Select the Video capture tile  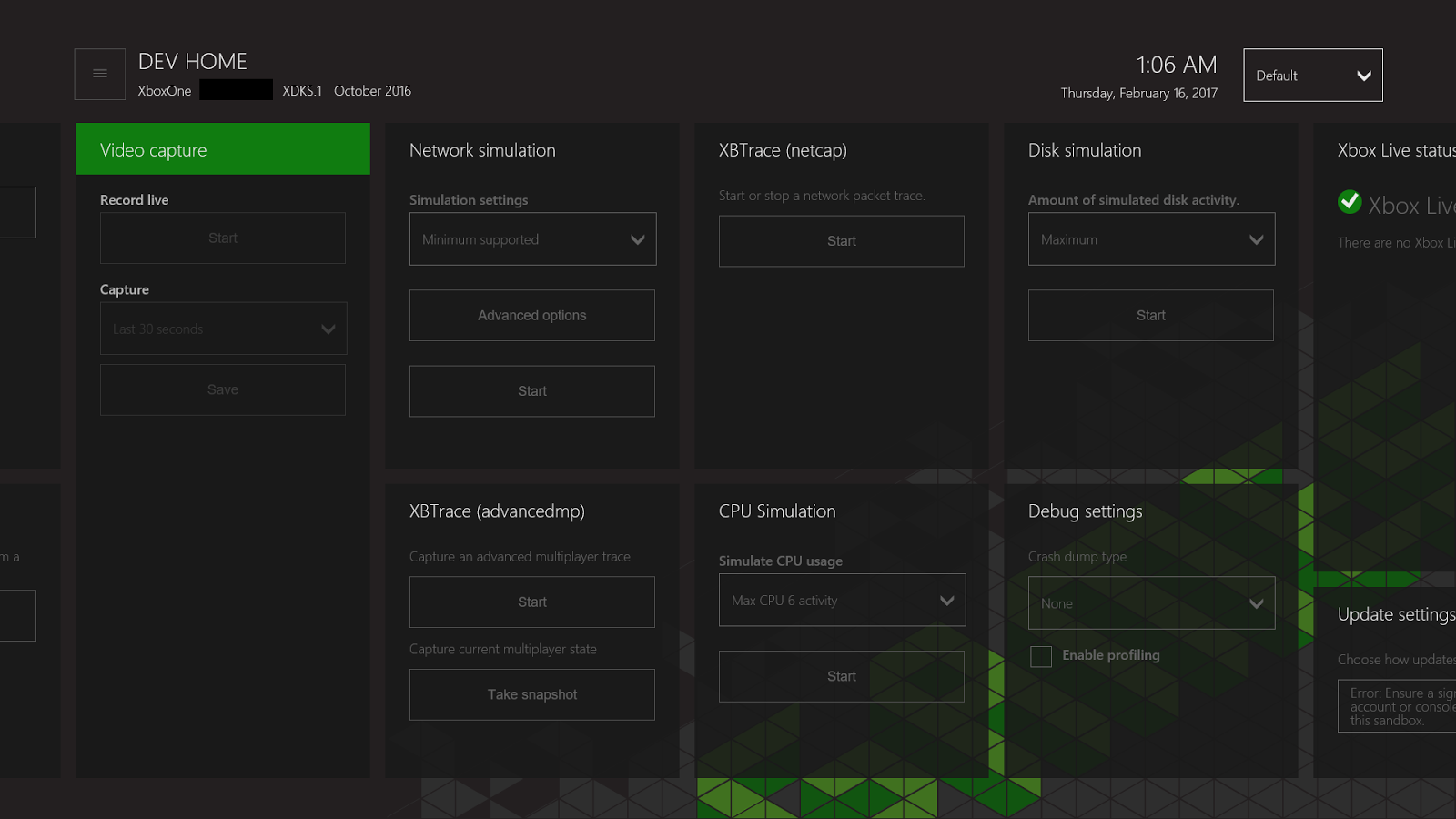click(x=222, y=148)
